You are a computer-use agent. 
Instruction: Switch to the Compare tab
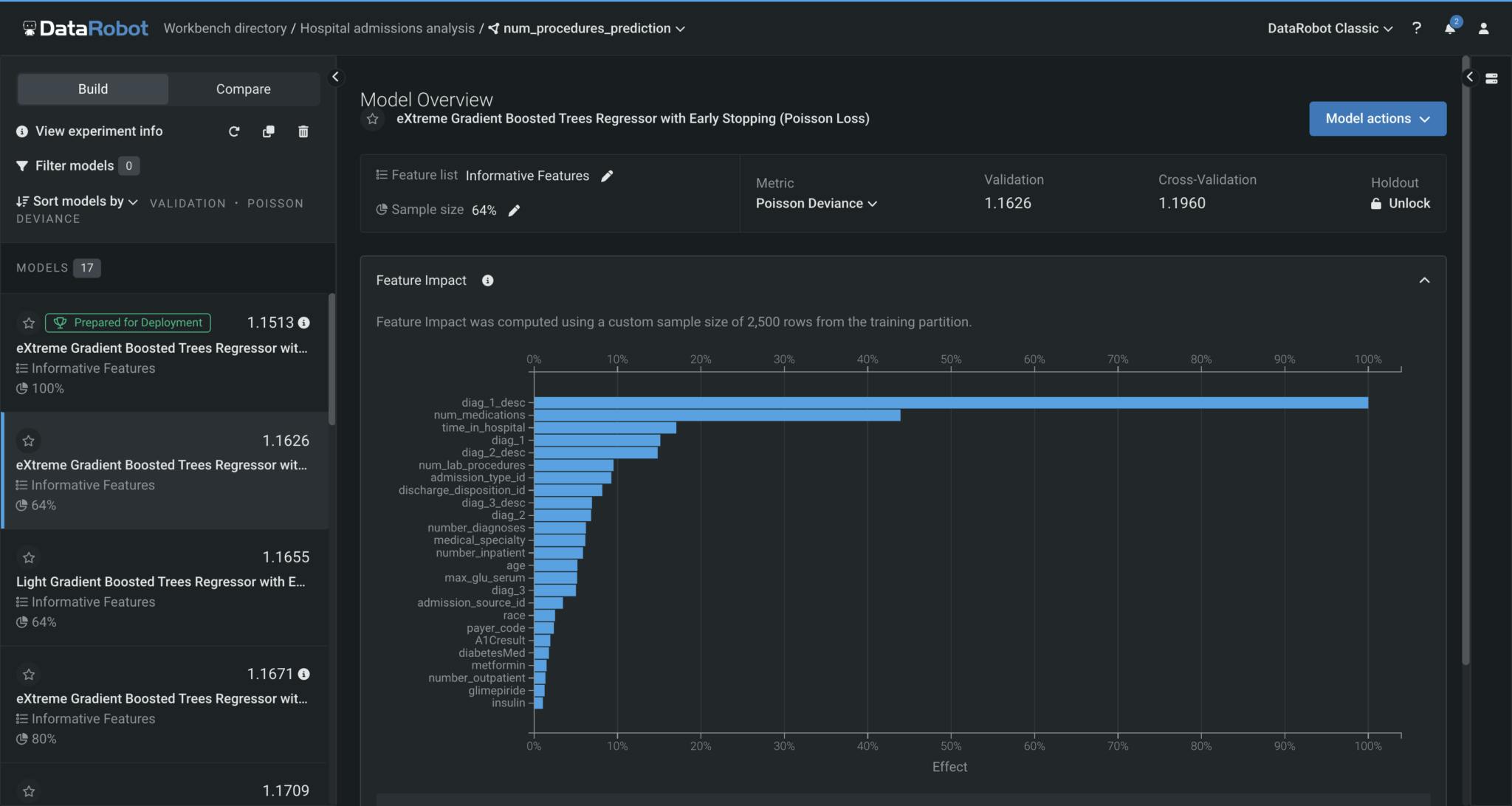tap(243, 89)
